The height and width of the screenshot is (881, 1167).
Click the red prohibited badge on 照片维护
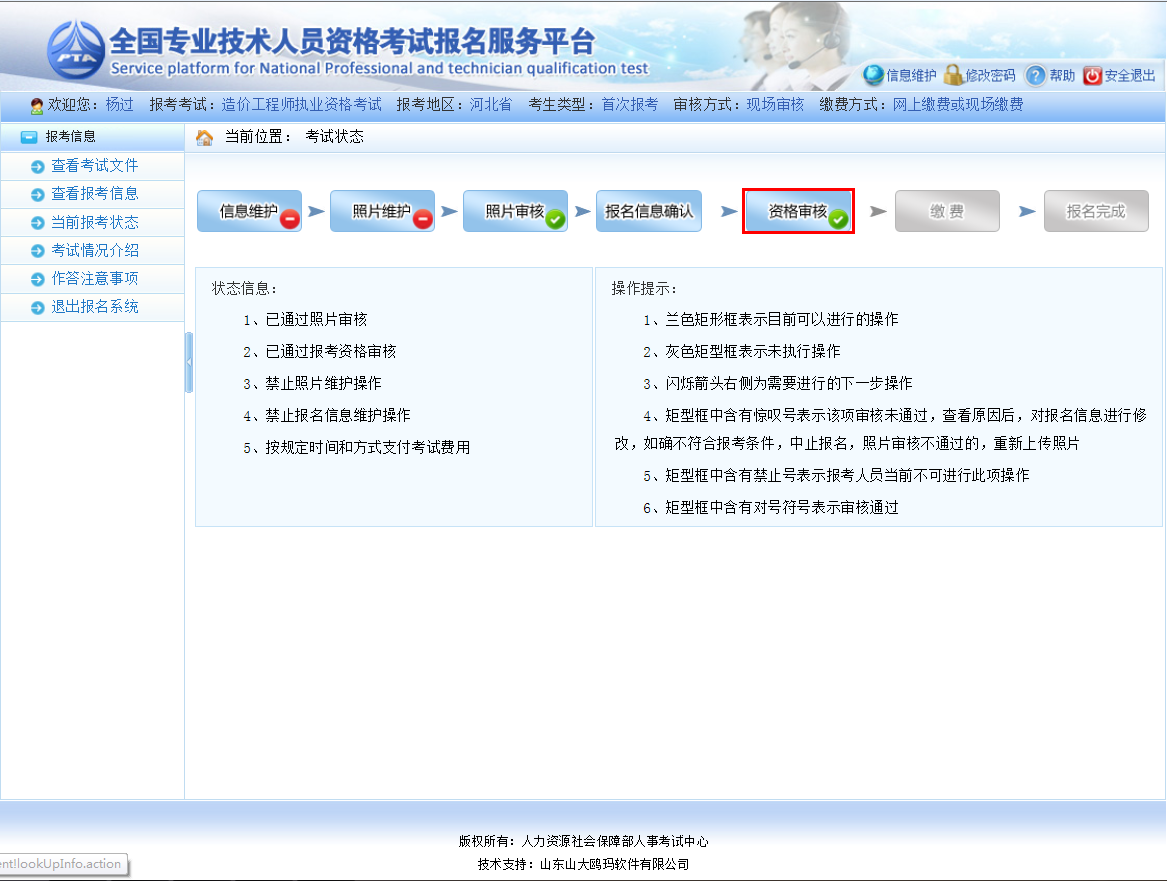tap(423, 219)
